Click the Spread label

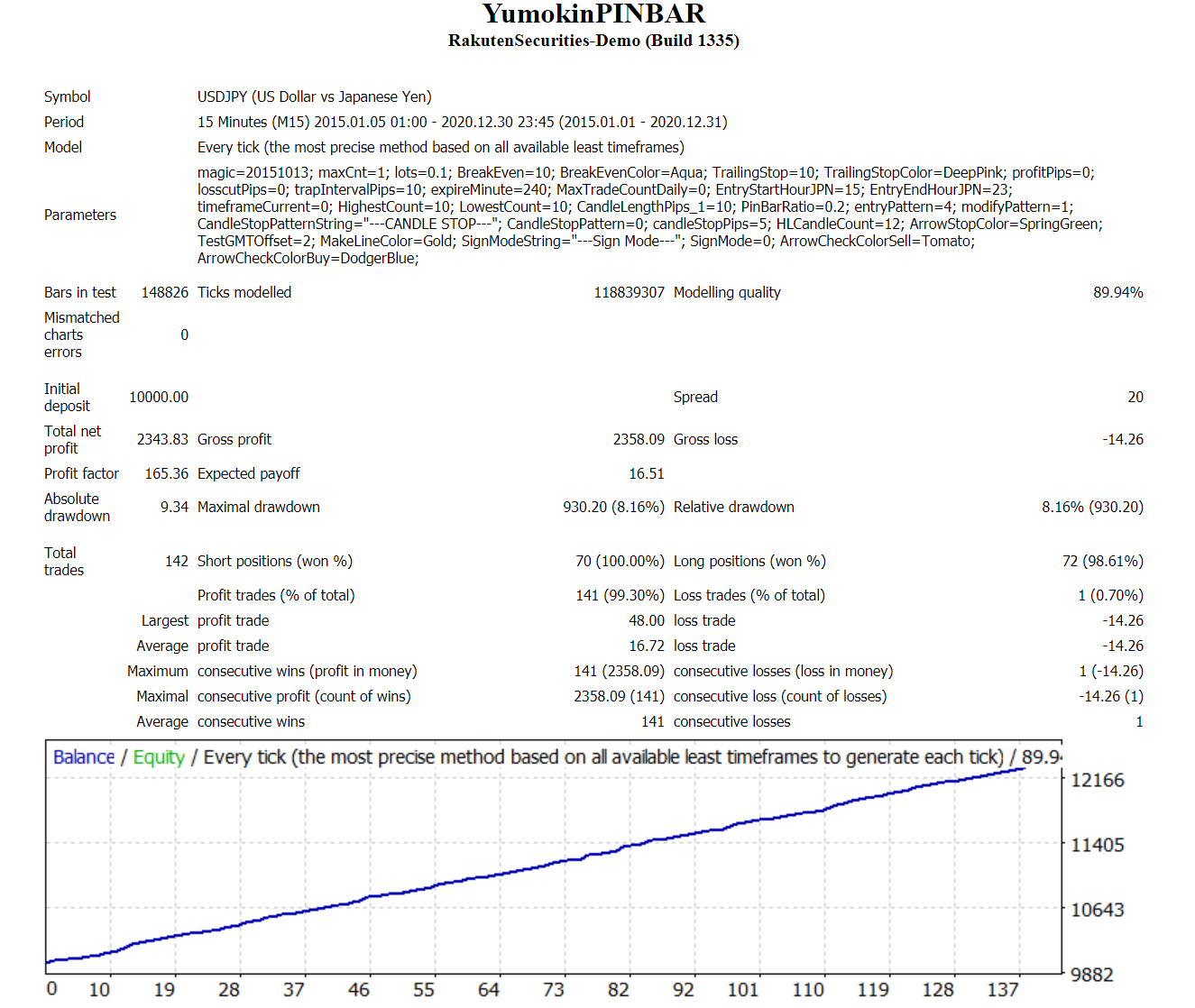tap(695, 397)
